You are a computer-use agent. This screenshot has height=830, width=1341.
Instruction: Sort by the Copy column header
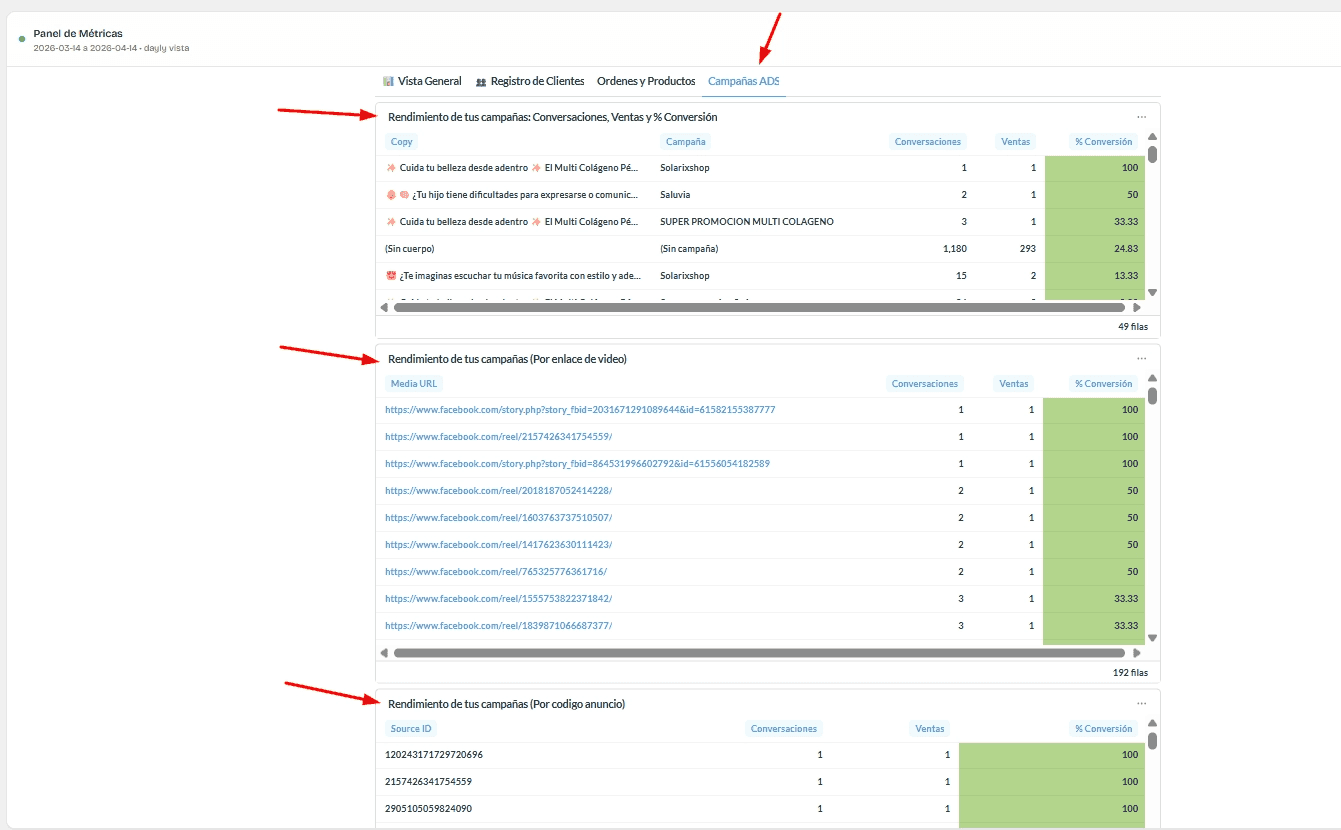(402, 142)
